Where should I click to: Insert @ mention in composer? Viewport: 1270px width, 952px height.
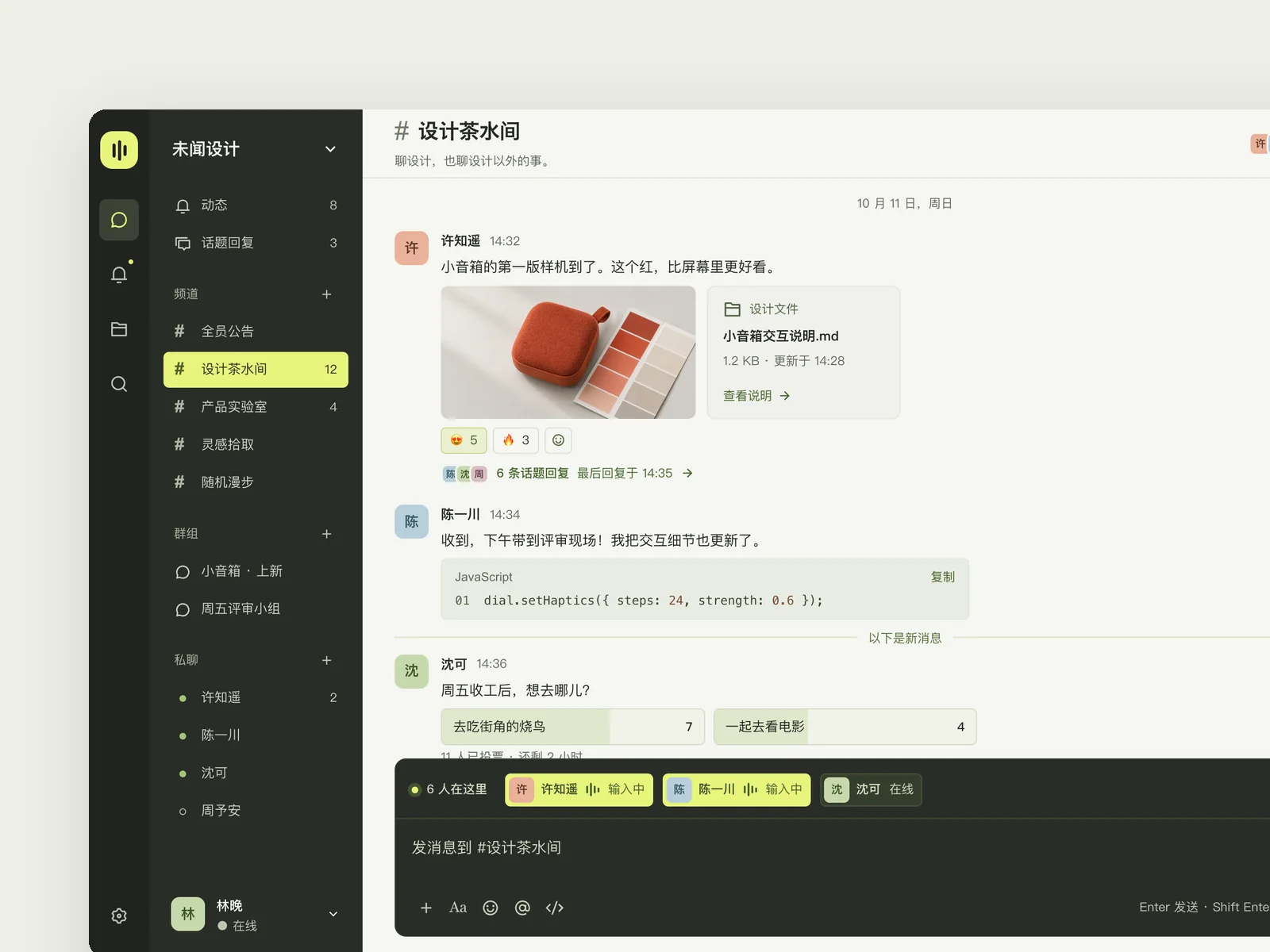pyautogui.click(x=522, y=908)
